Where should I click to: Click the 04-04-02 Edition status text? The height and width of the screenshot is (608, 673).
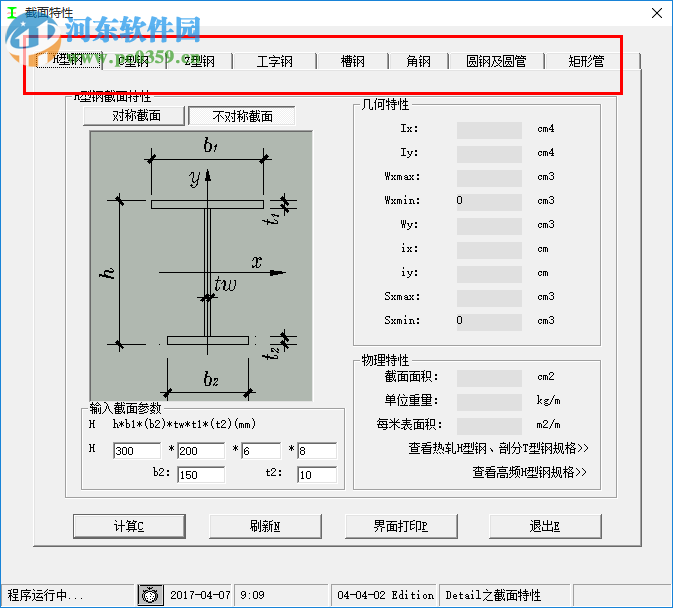385,595
